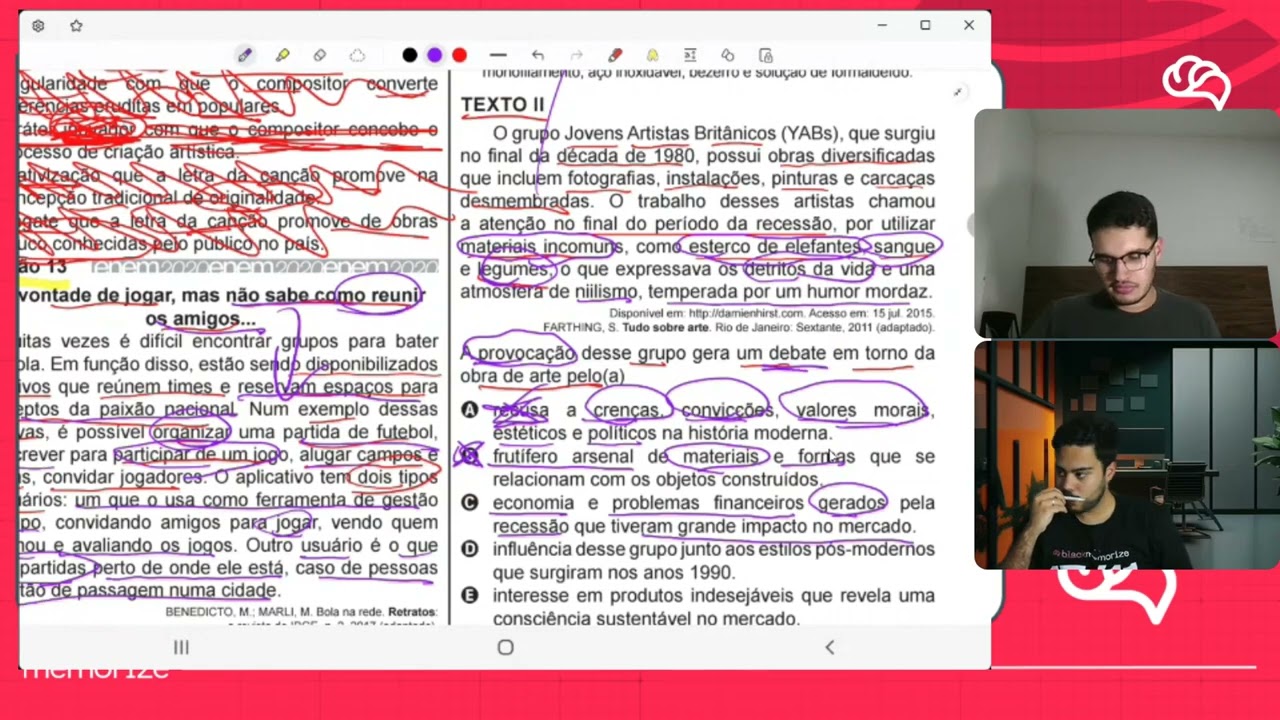Select answer option D circle
Image resolution: width=1280 pixels, height=720 pixels.
(469, 549)
